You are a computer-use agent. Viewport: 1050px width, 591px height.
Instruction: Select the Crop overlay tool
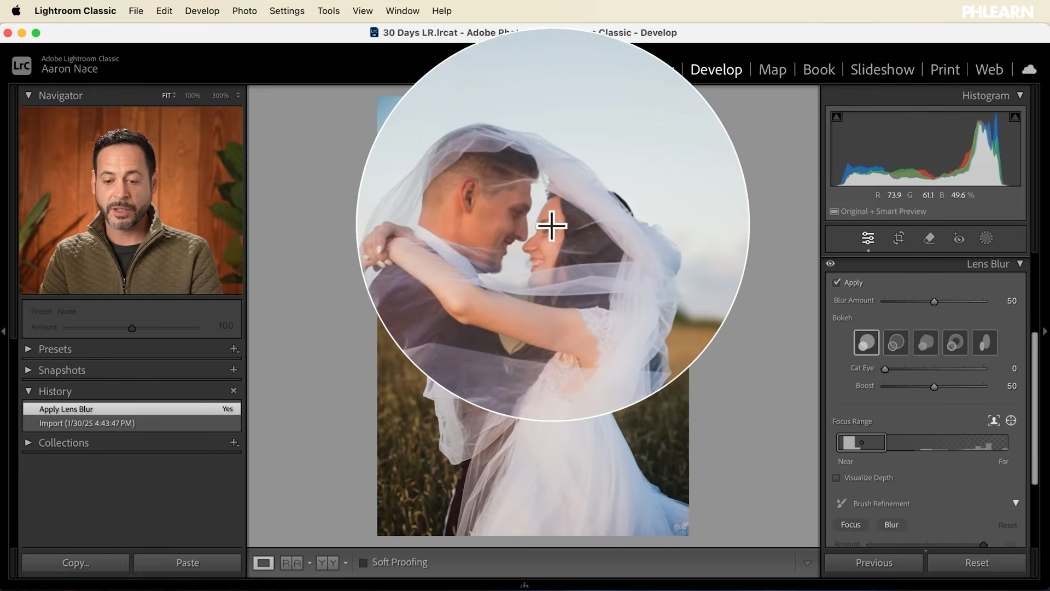pos(899,238)
